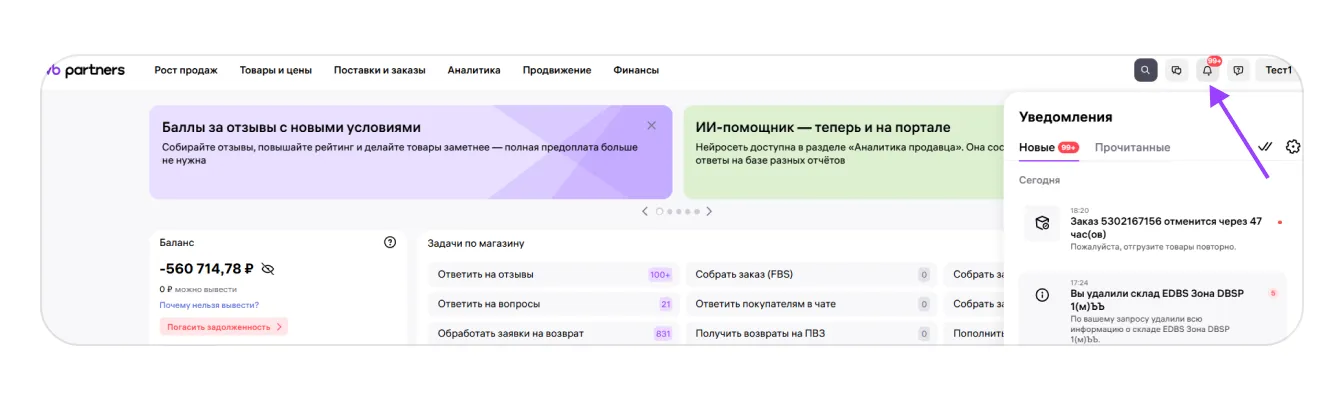Viewport: 1344px width, 400px height.
Task: Go to next banner slide arrow
Action: [x=709, y=211]
